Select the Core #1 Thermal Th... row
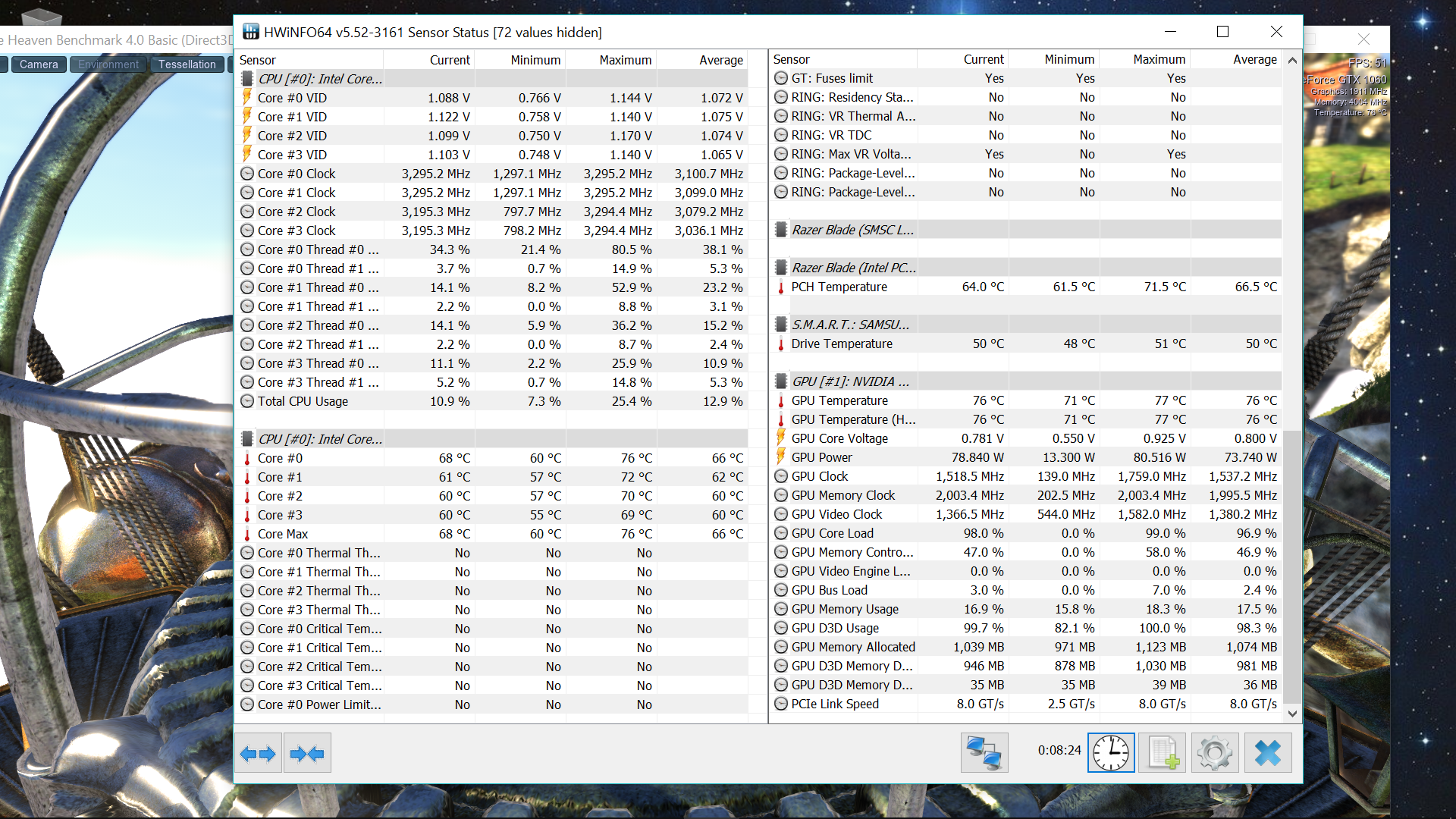 [x=492, y=572]
